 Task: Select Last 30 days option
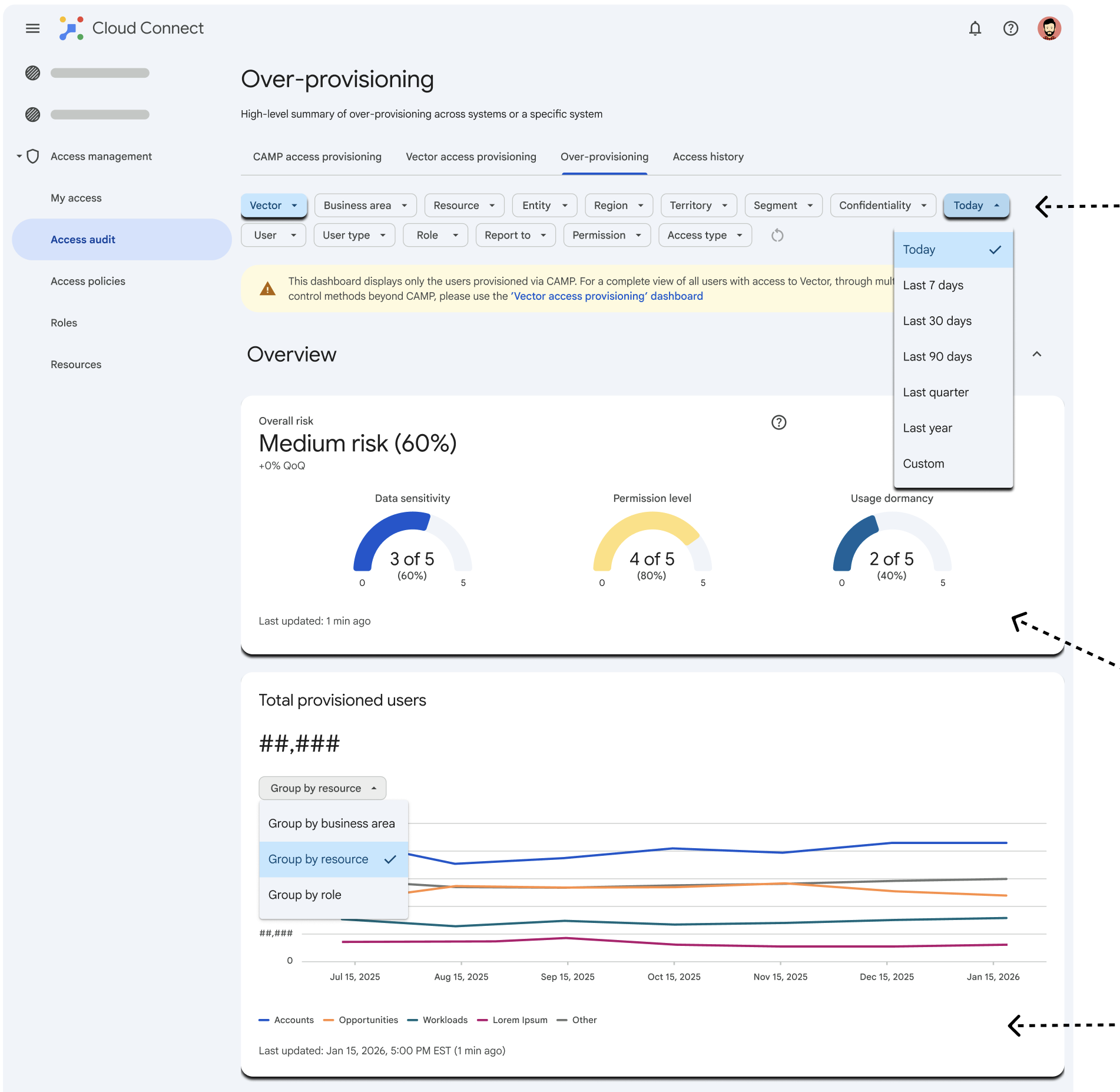(x=953, y=321)
